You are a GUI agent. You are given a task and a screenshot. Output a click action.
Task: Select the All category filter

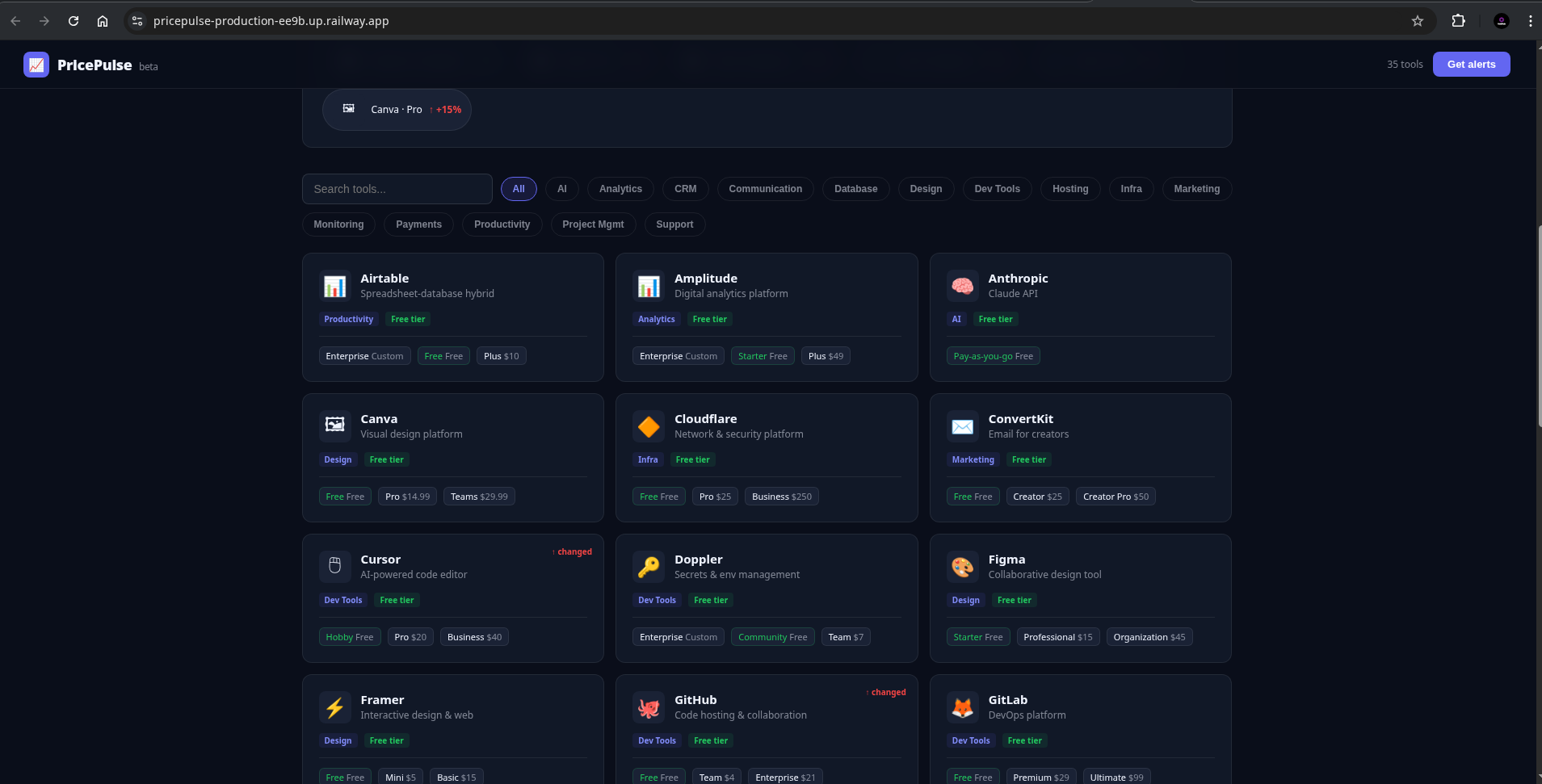(x=519, y=189)
